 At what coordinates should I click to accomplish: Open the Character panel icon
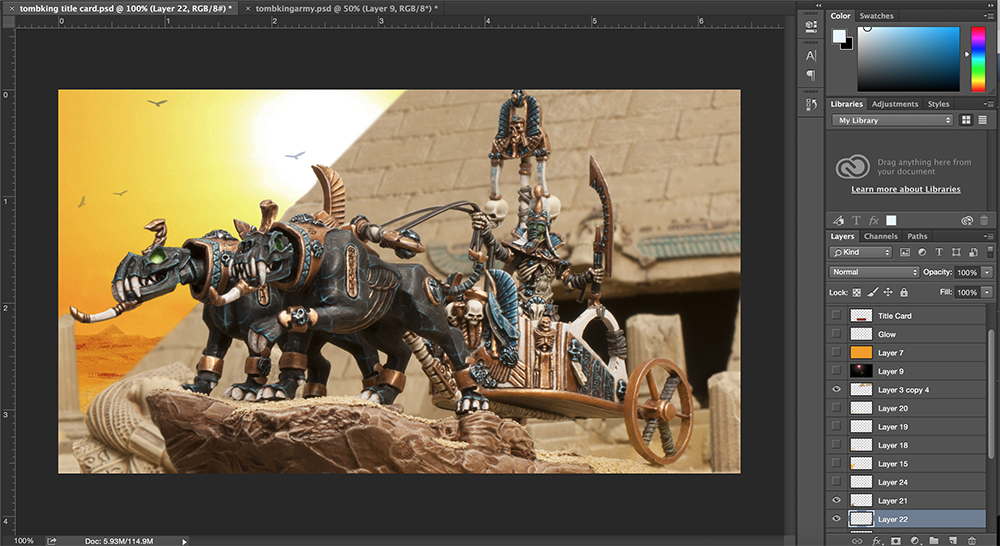tap(811, 56)
